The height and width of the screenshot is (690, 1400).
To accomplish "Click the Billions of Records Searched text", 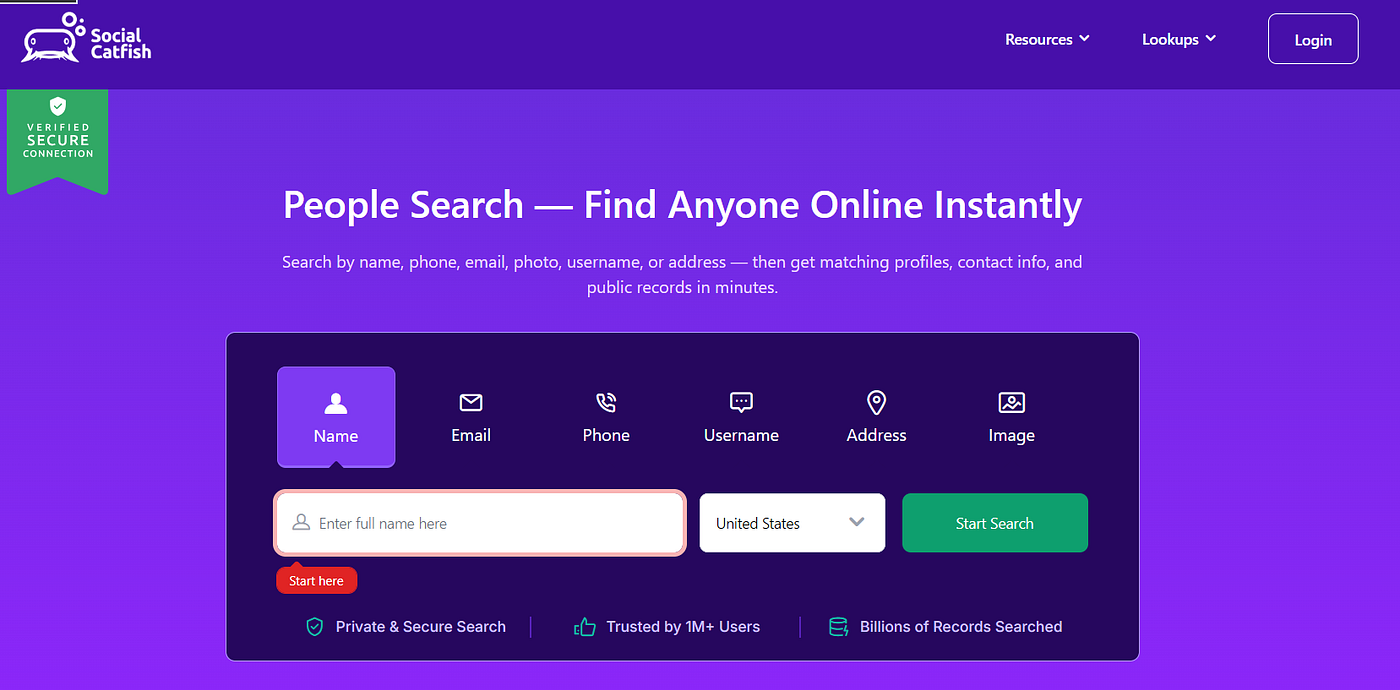I will [961, 627].
